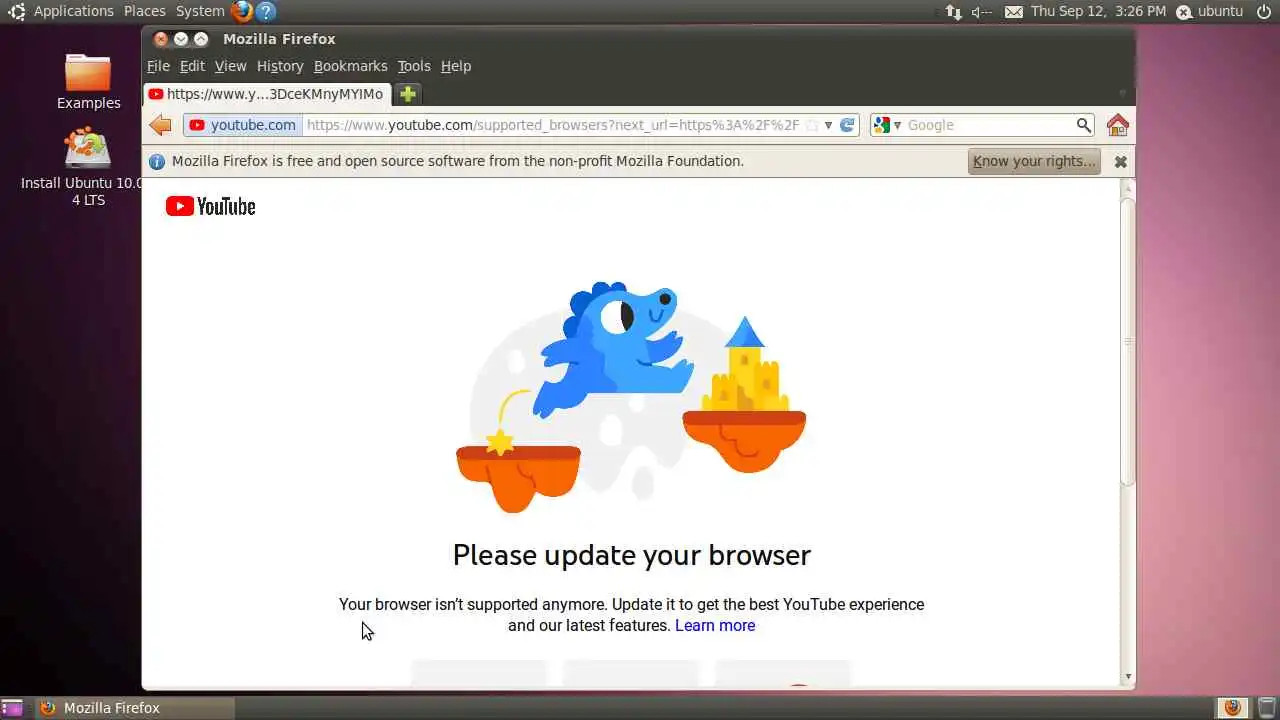Click the YouTube logo on the page
The height and width of the screenshot is (720, 1280).
click(211, 206)
